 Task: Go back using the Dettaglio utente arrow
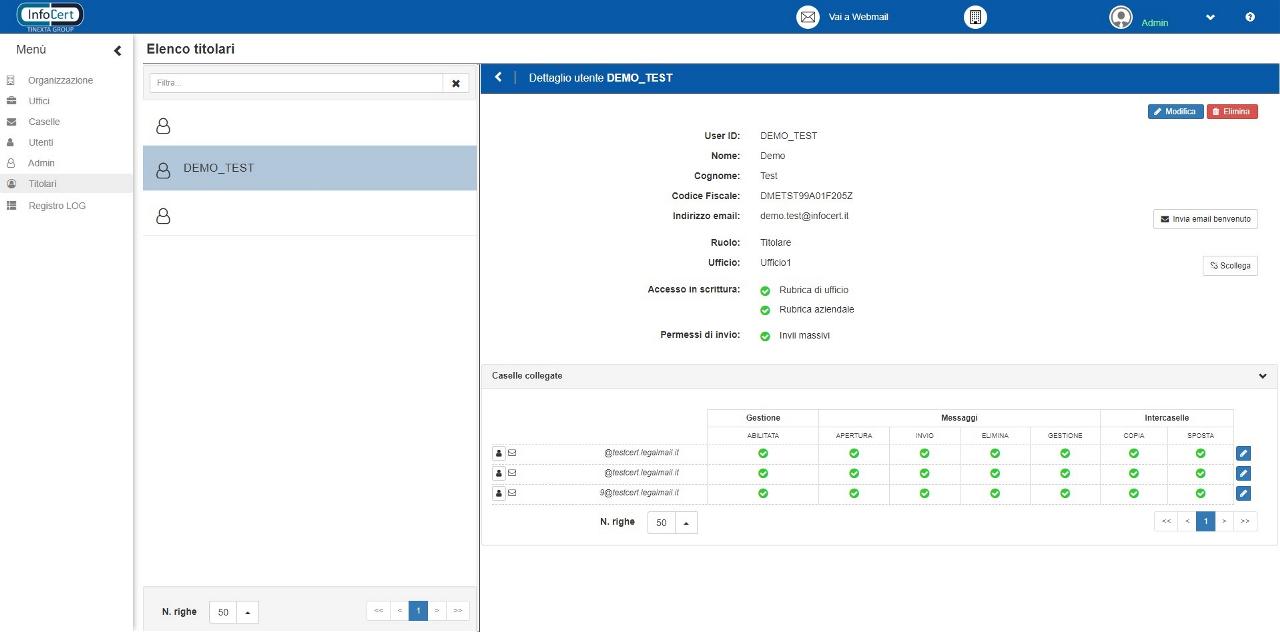pyautogui.click(x=498, y=77)
